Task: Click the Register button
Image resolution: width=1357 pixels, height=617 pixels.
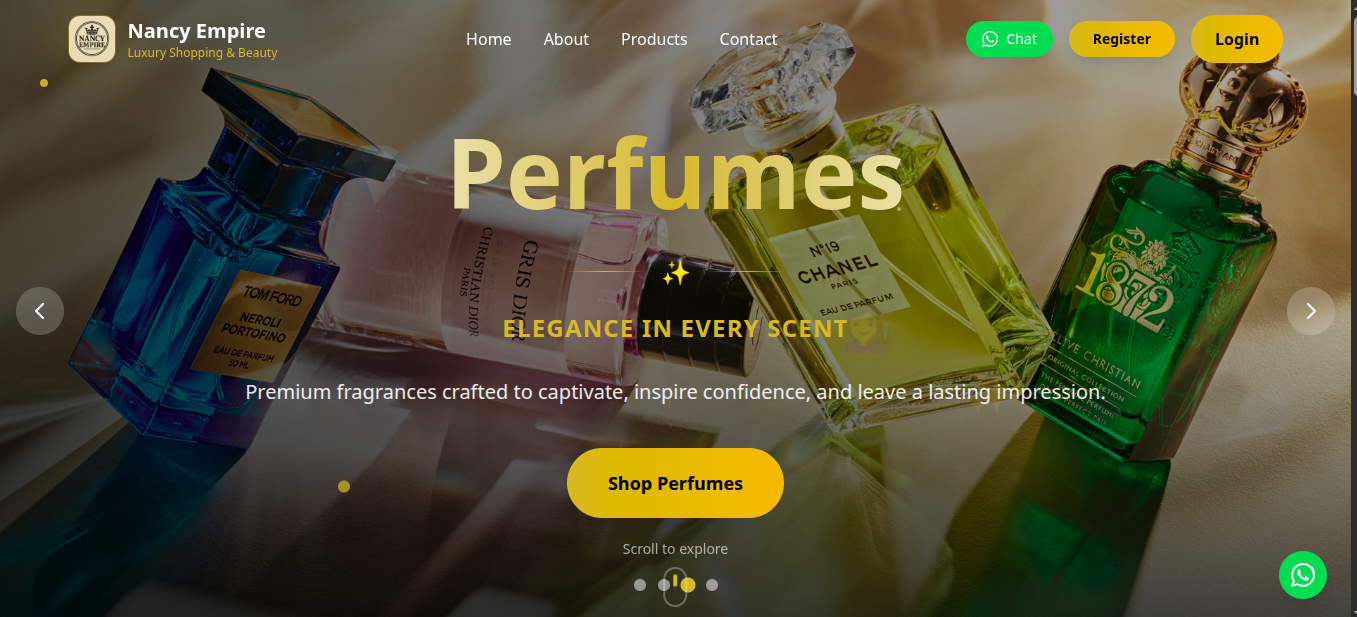Action: [1122, 39]
